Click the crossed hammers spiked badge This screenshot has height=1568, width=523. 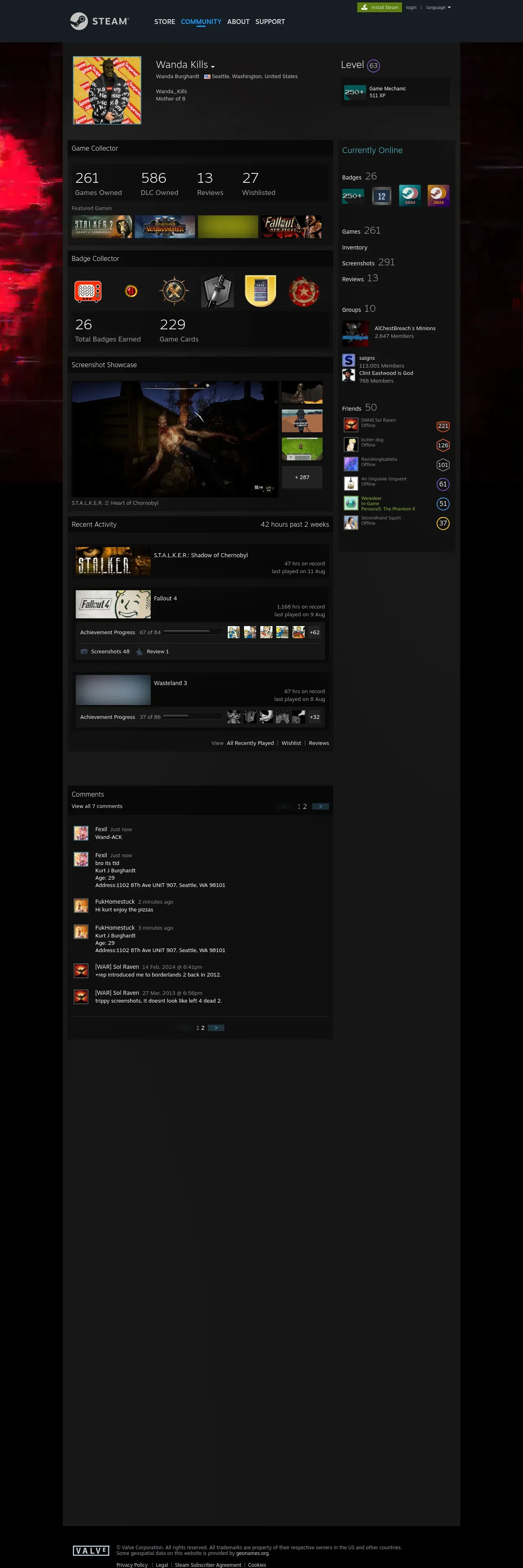174,291
